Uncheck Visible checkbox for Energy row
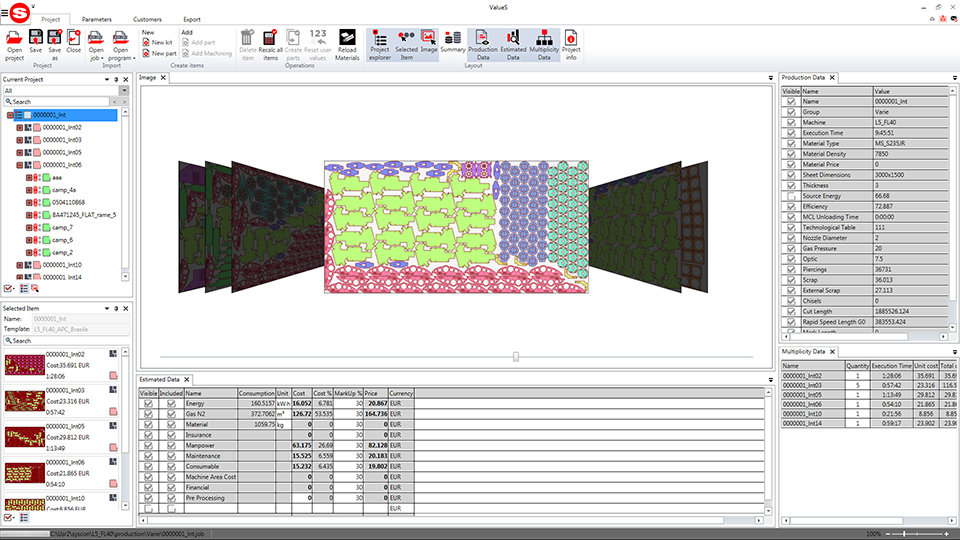This screenshot has height=540, width=960. tap(148, 403)
